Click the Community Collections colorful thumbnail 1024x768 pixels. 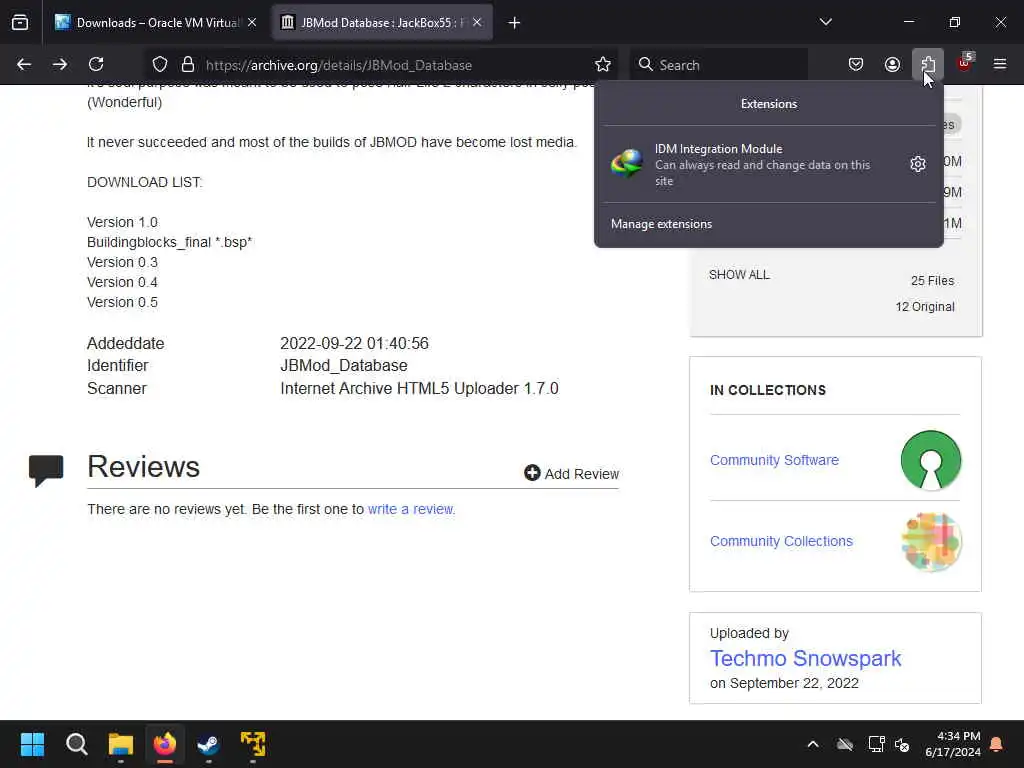tap(931, 541)
